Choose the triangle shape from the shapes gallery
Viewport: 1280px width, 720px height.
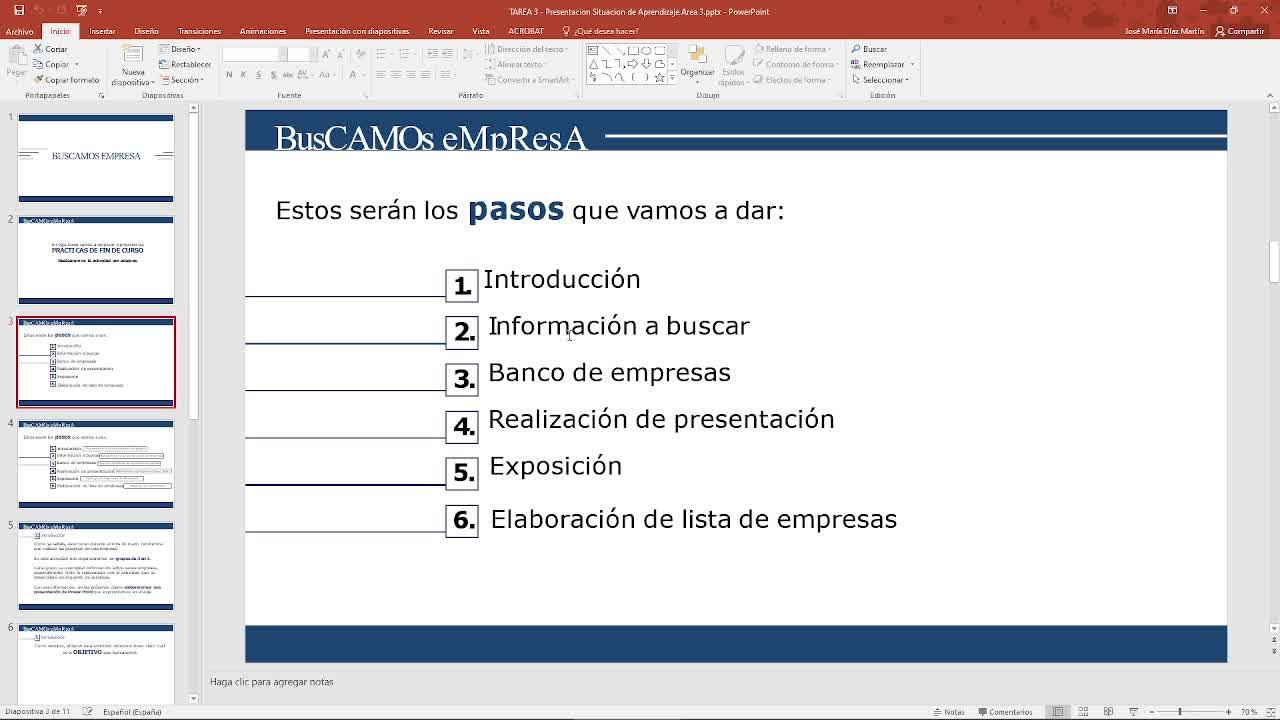click(x=594, y=64)
